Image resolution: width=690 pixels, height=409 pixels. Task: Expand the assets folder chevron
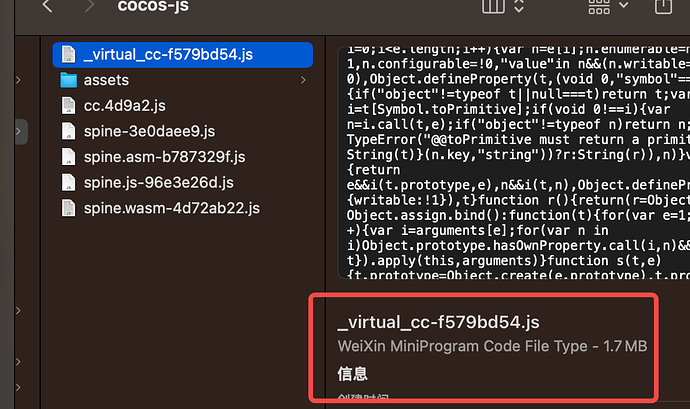[302, 79]
